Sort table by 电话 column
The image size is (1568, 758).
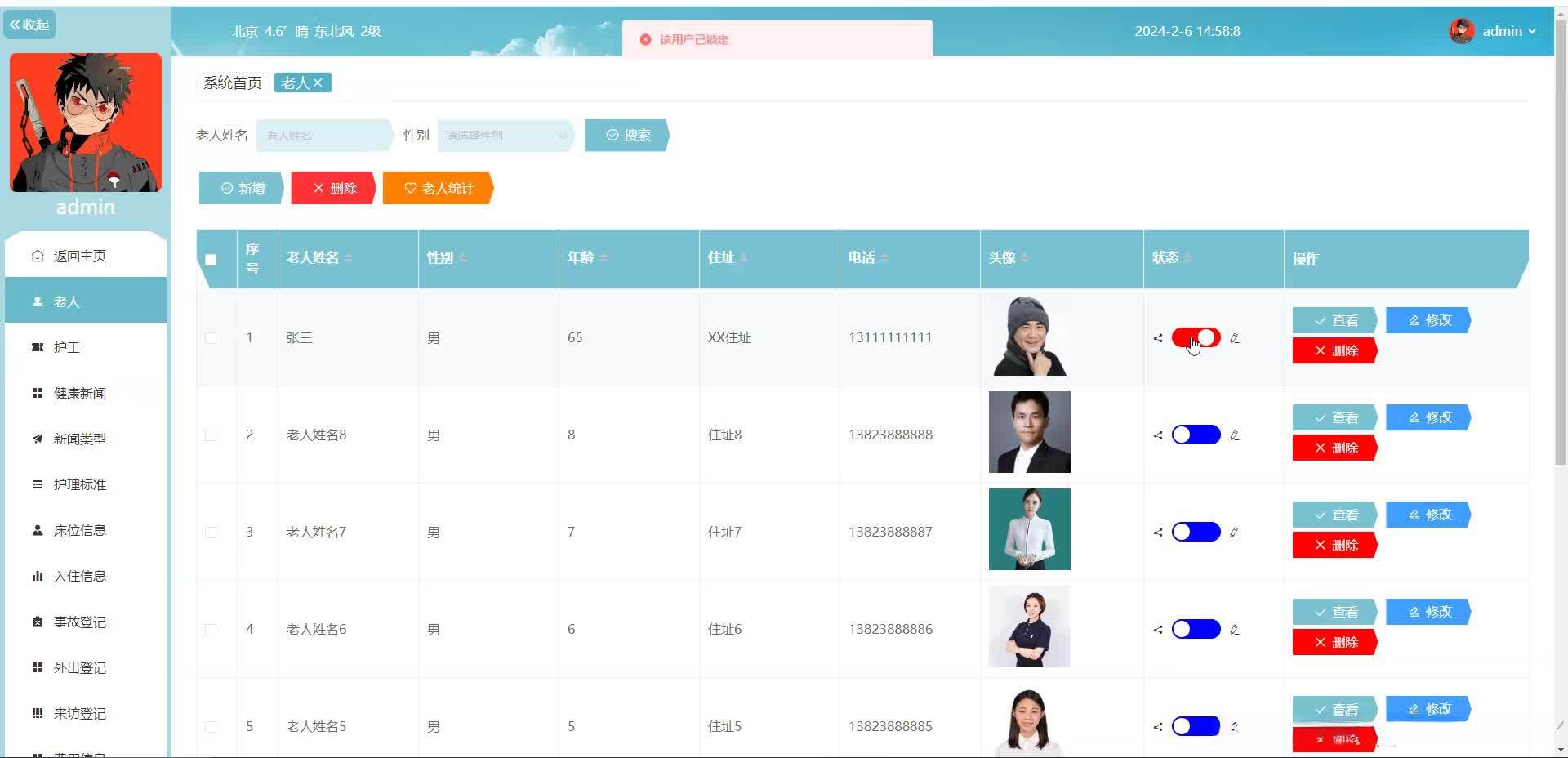pyautogui.click(x=884, y=258)
